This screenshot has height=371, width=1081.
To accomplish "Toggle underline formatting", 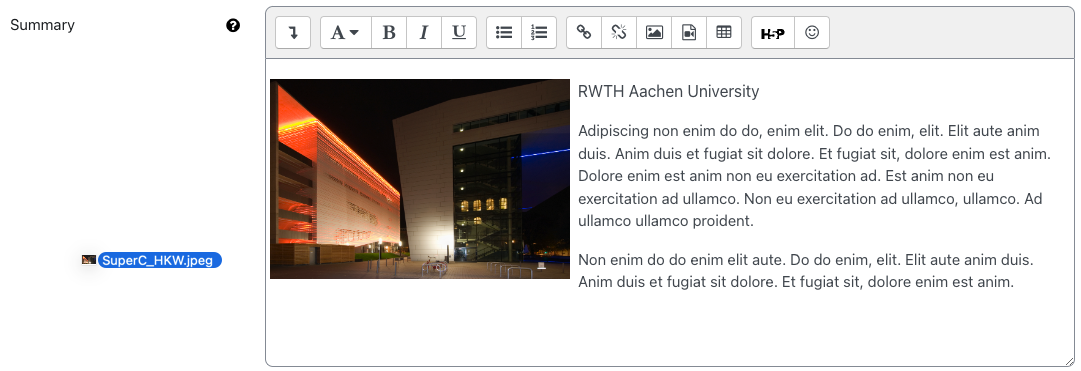I will point(459,32).
